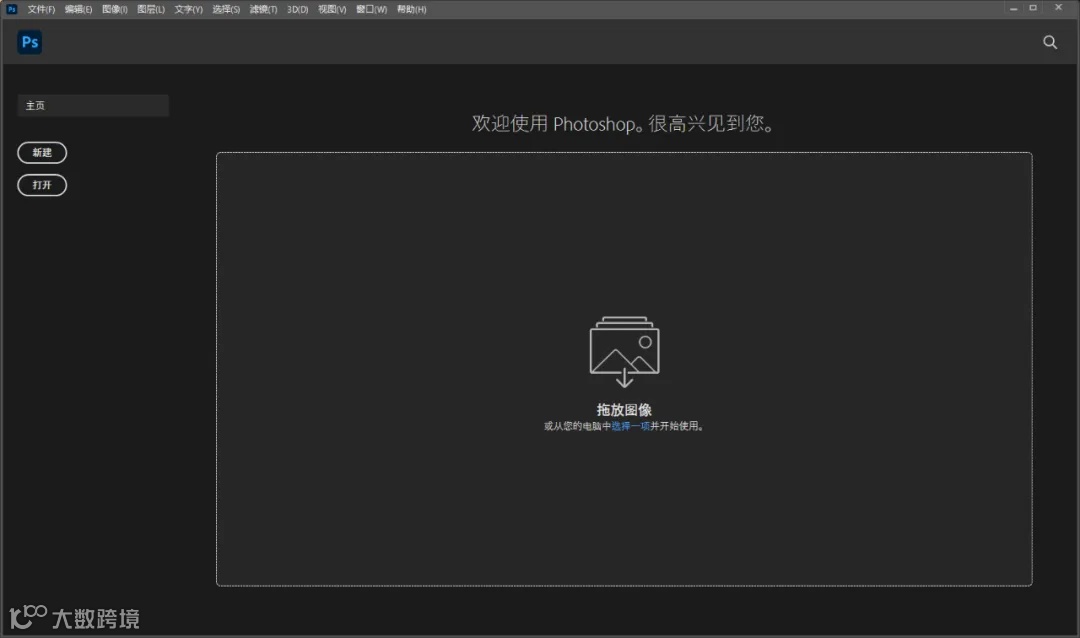Image resolution: width=1080 pixels, height=638 pixels.
Task: Click the 新建 button
Action: click(x=42, y=152)
